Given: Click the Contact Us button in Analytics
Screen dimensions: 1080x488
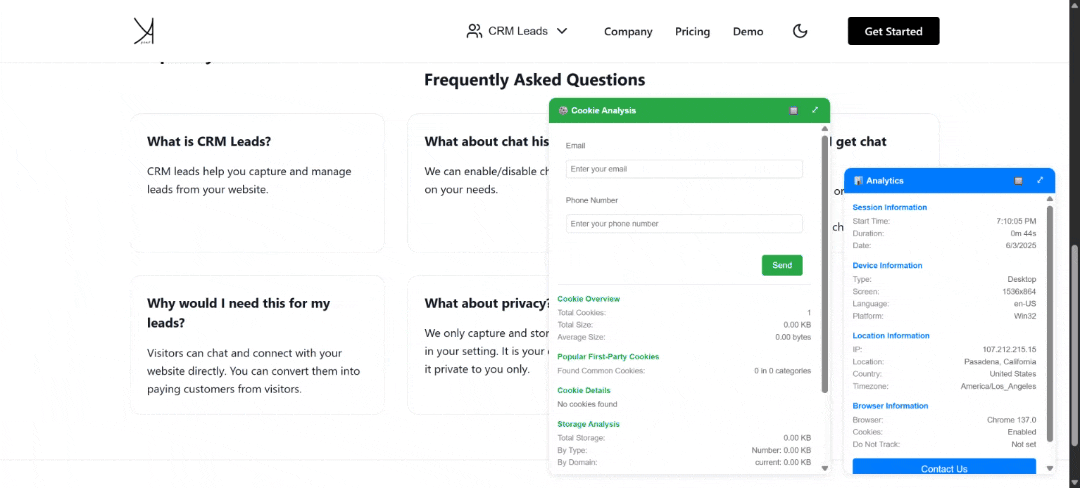Looking at the screenshot, I should (x=943, y=468).
